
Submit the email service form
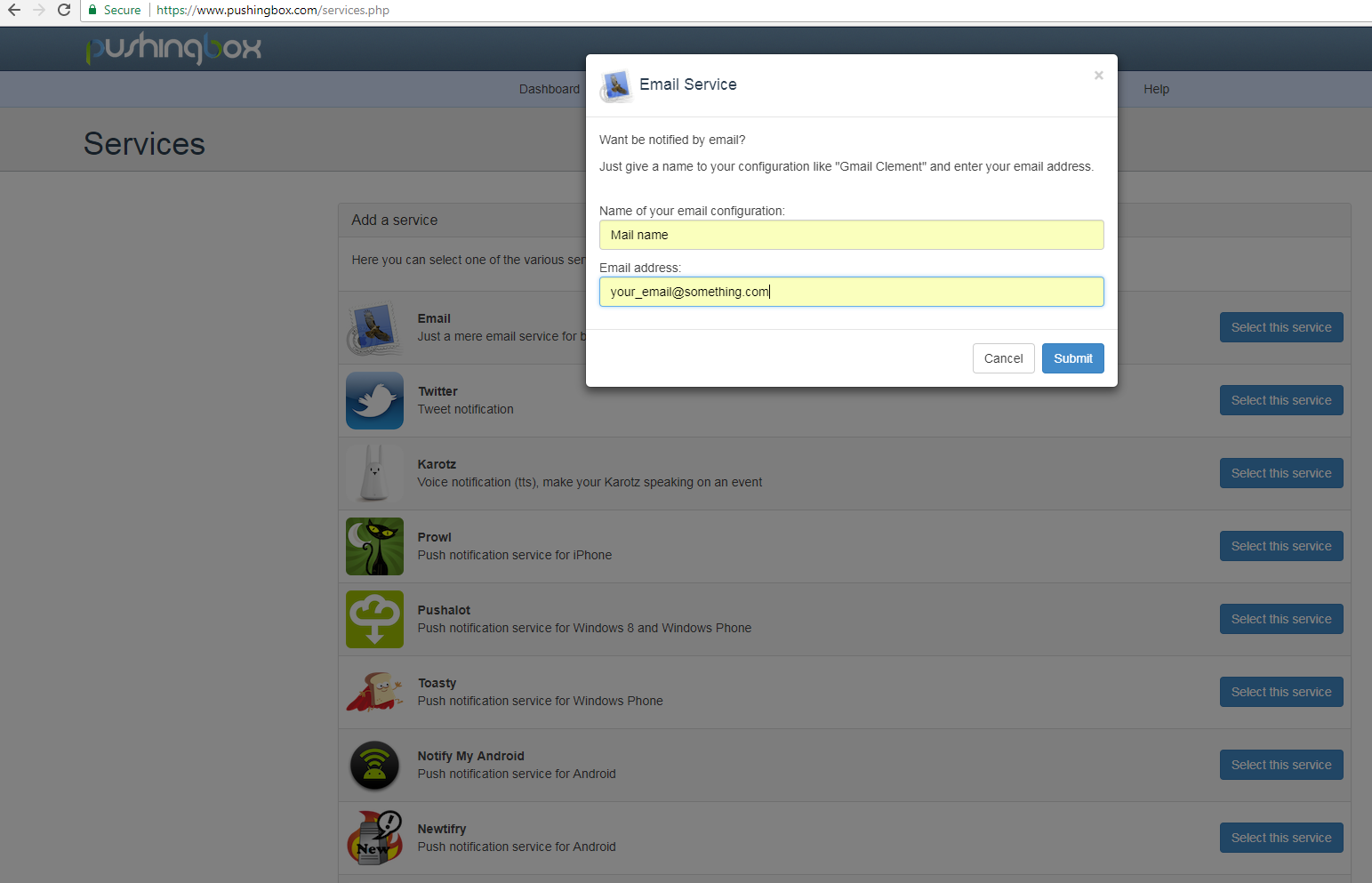pyautogui.click(x=1072, y=358)
